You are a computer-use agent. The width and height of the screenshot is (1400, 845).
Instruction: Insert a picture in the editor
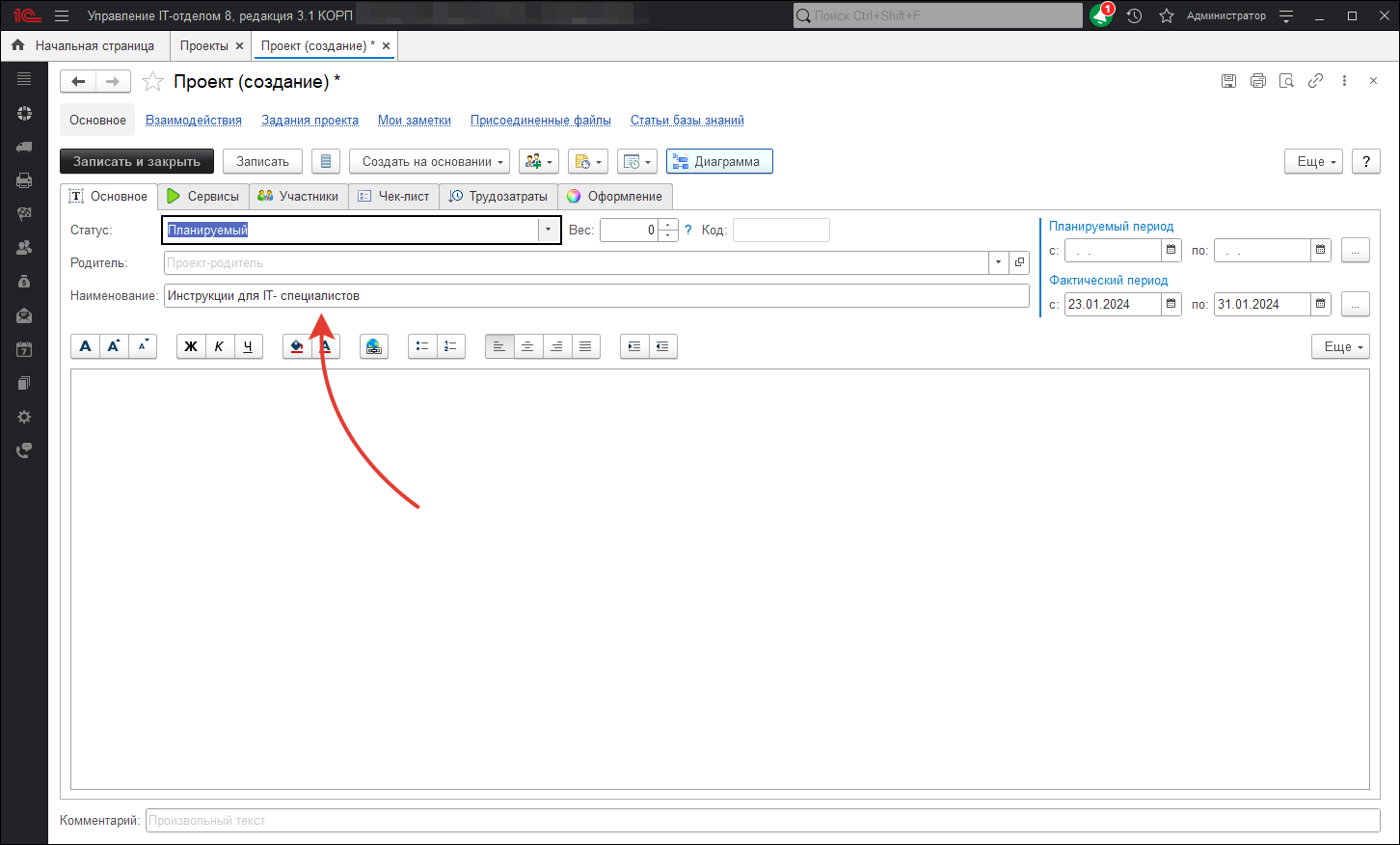pos(373,346)
